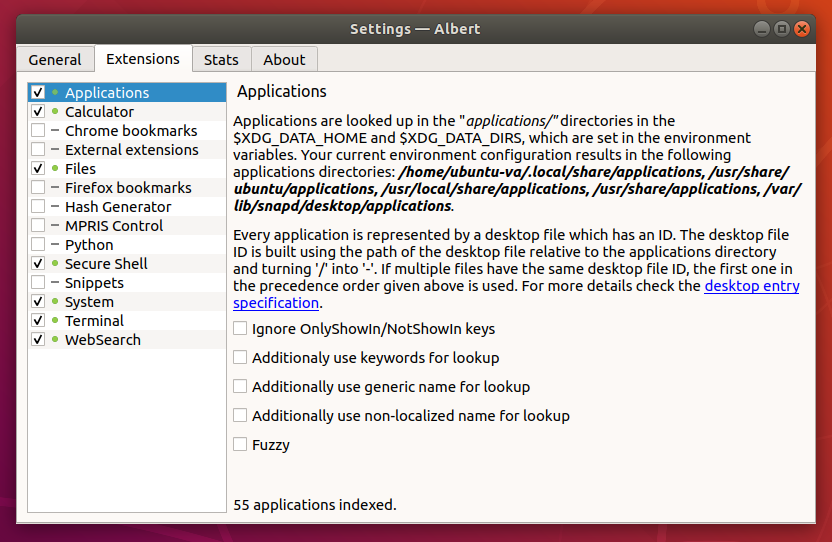Disable the Calculator extension checkbox
The image size is (832, 542).
click(38, 112)
